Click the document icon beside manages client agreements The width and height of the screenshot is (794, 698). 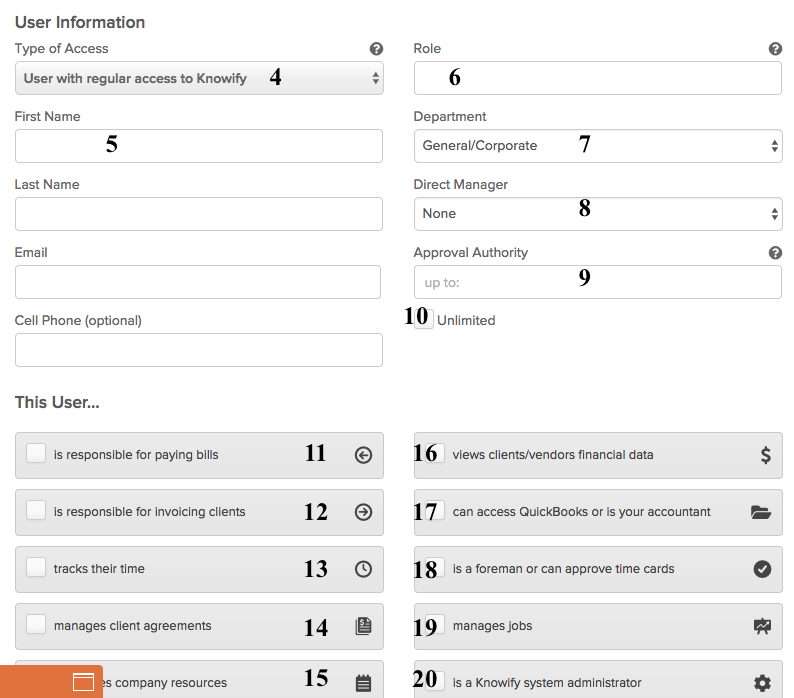tap(363, 626)
